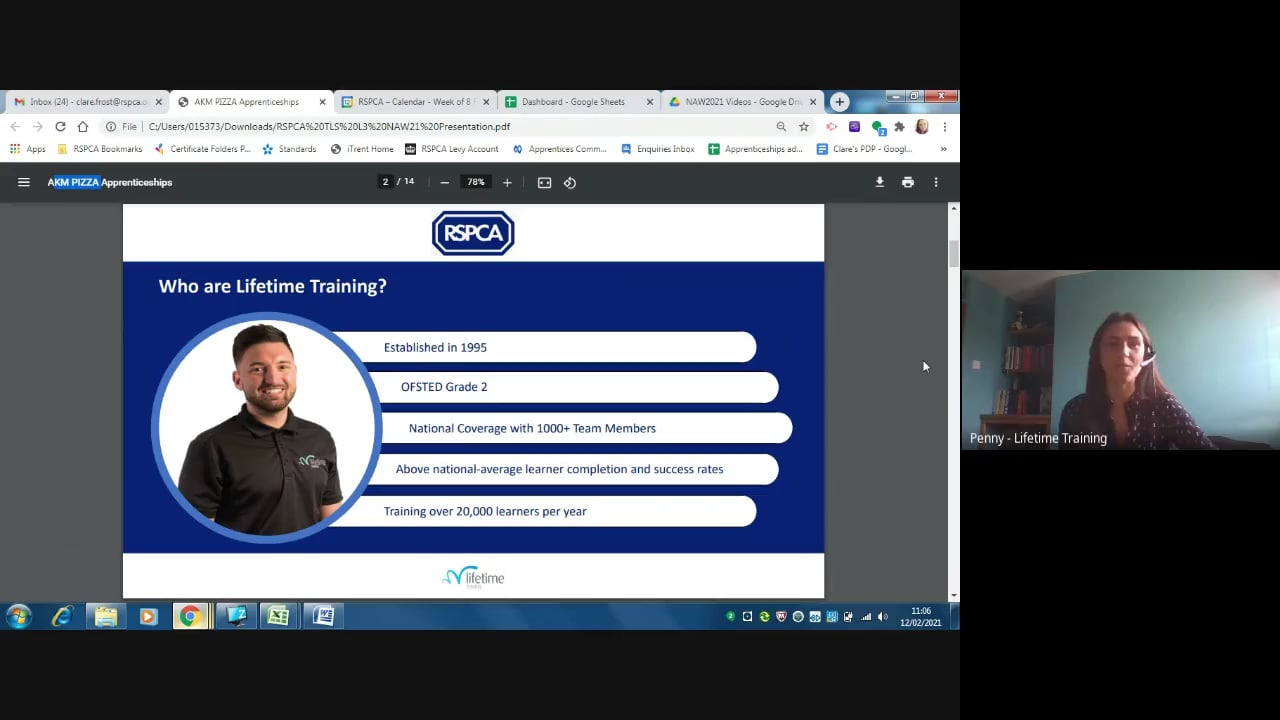Open Excel from the taskbar

coord(279,616)
